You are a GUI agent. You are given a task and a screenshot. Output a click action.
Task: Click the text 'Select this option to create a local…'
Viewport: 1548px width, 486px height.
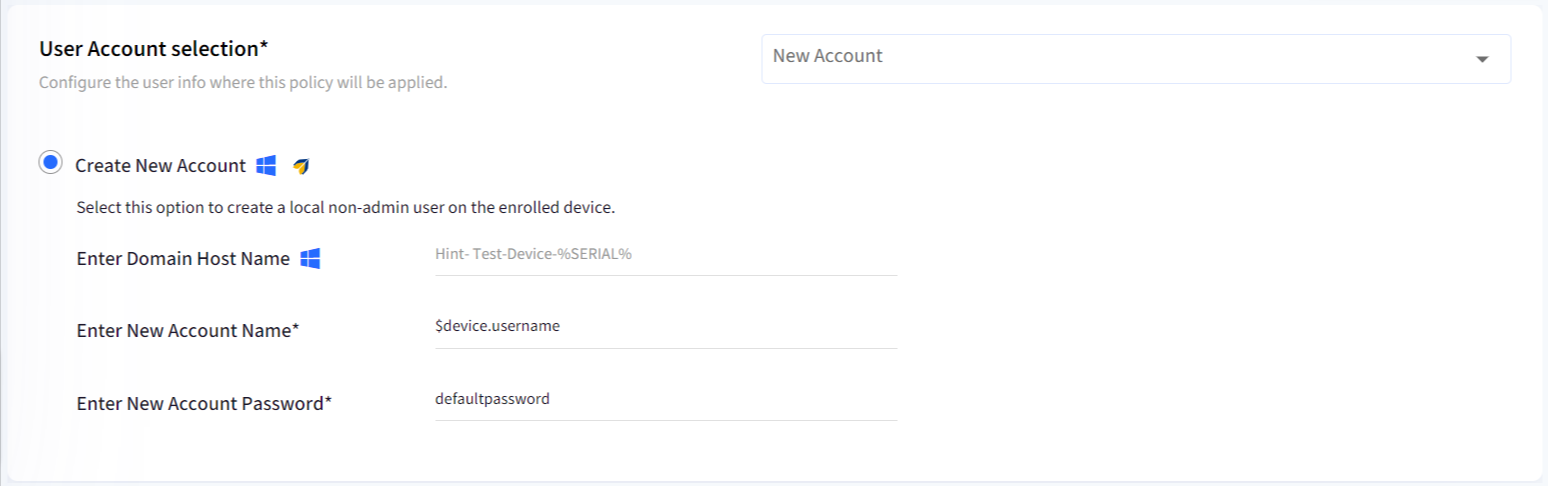(x=345, y=209)
